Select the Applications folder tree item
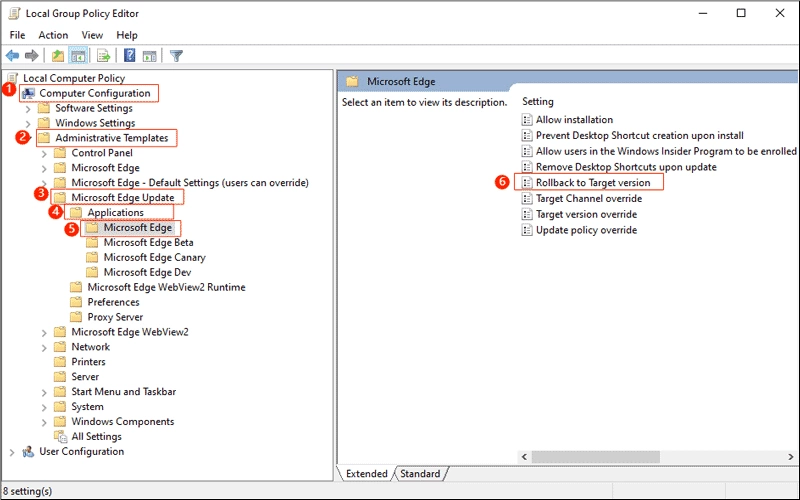Image resolution: width=800 pixels, height=500 pixels. coord(115,212)
